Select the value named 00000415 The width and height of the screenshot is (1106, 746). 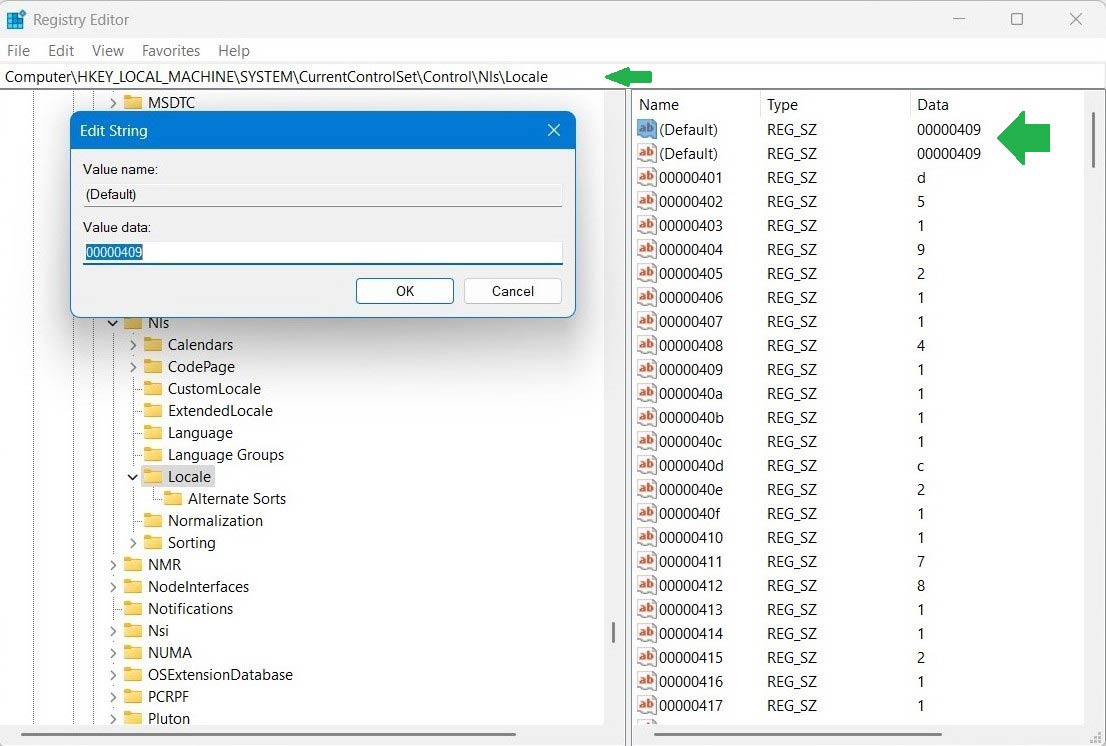pyautogui.click(x=691, y=657)
